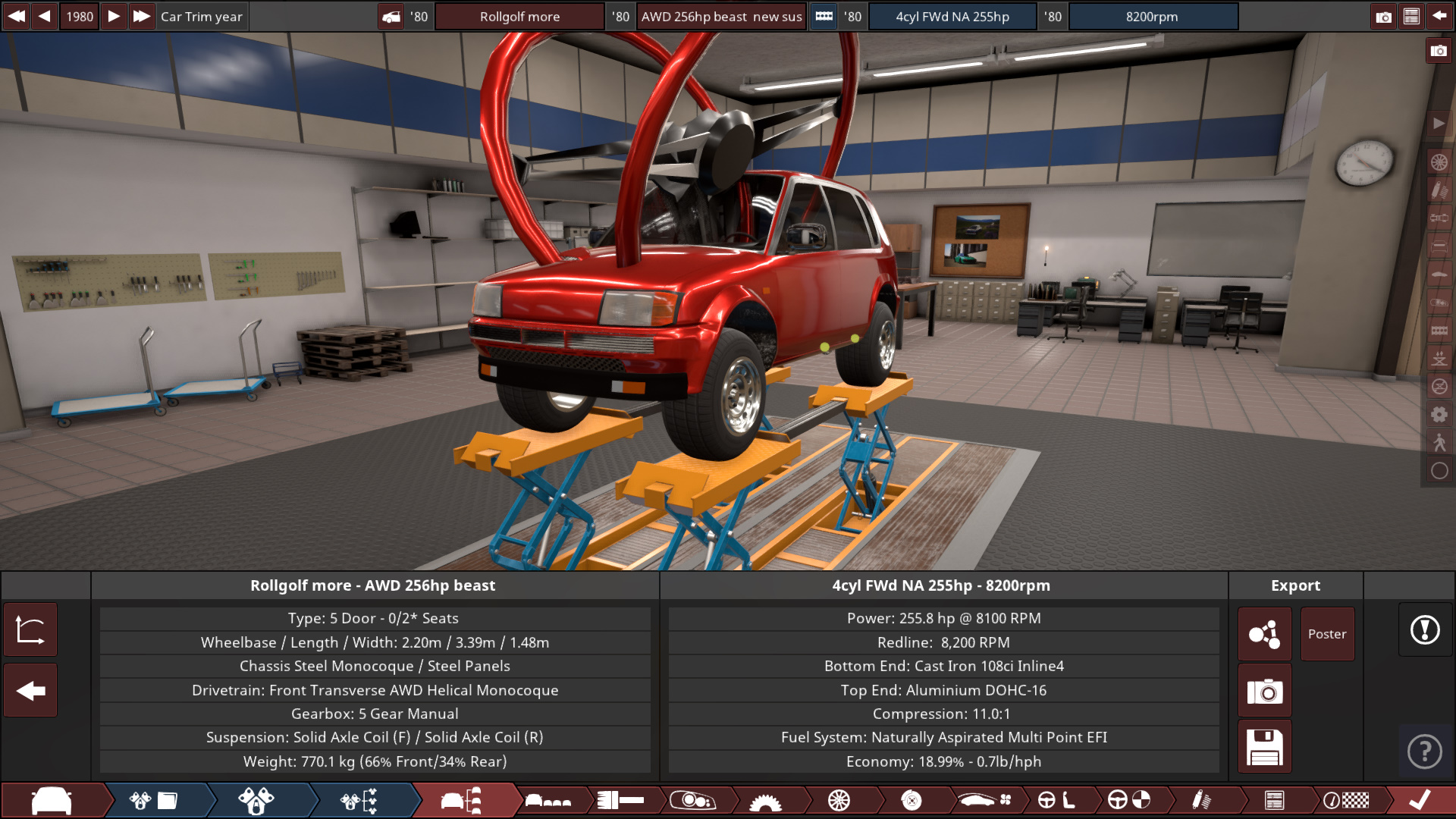Image resolution: width=1456 pixels, height=819 pixels.
Task: Decrease trim year with single left arrow
Action: click(44, 16)
